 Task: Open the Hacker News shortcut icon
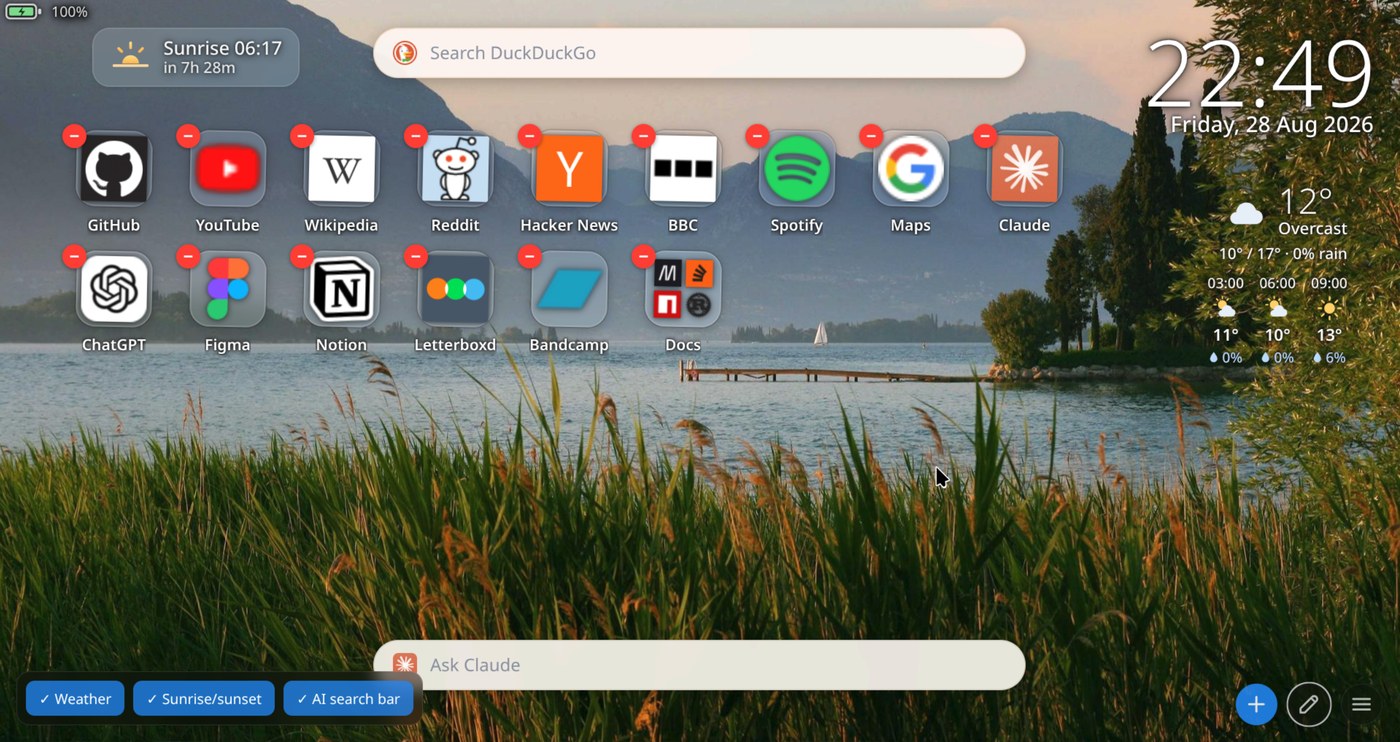(569, 169)
